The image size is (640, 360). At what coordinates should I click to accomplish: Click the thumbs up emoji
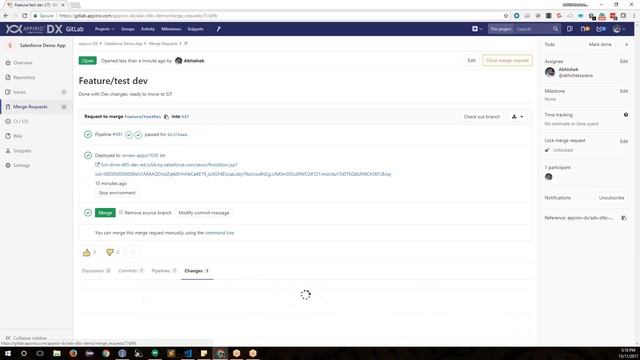(87, 253)
